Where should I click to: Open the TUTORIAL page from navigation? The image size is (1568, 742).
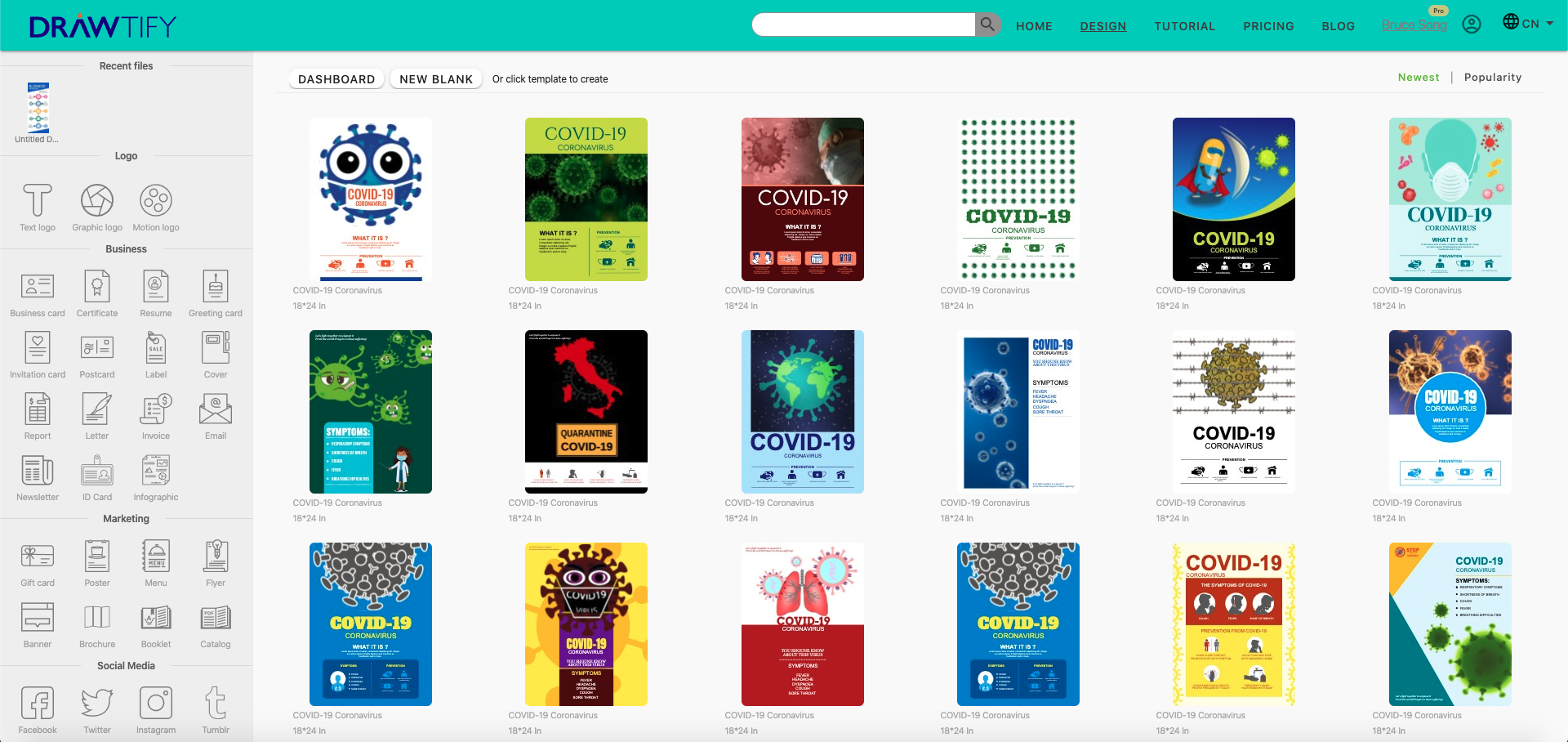[x=1184, y=26]
